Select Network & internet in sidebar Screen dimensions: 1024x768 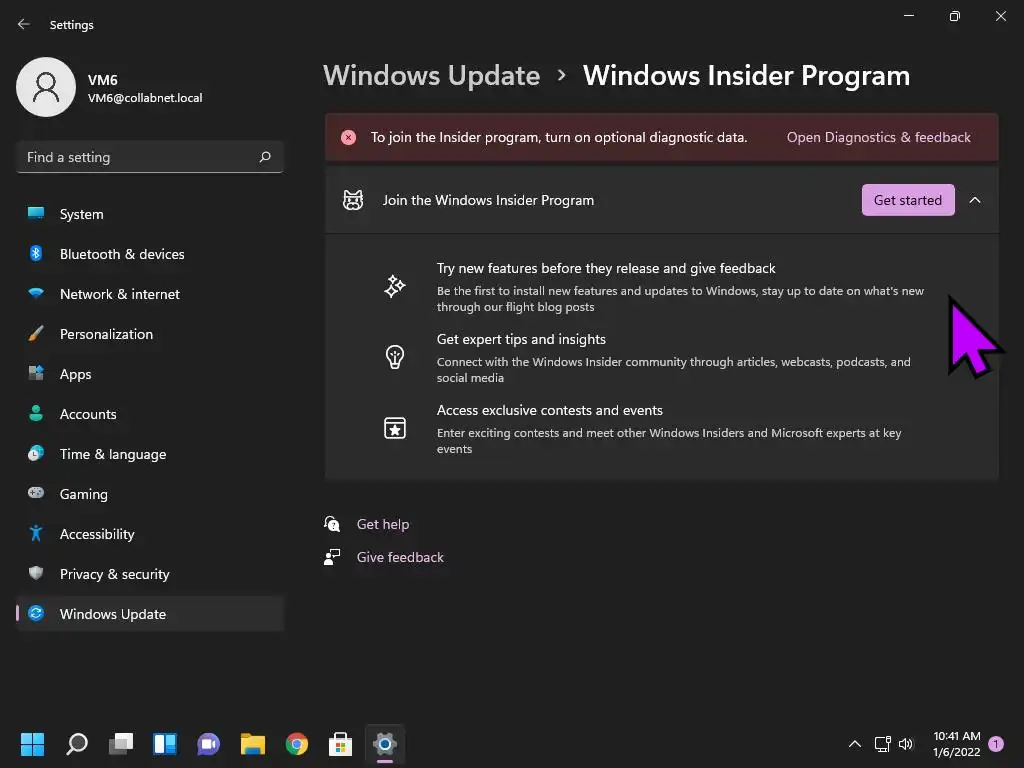(x=150, y=293)
